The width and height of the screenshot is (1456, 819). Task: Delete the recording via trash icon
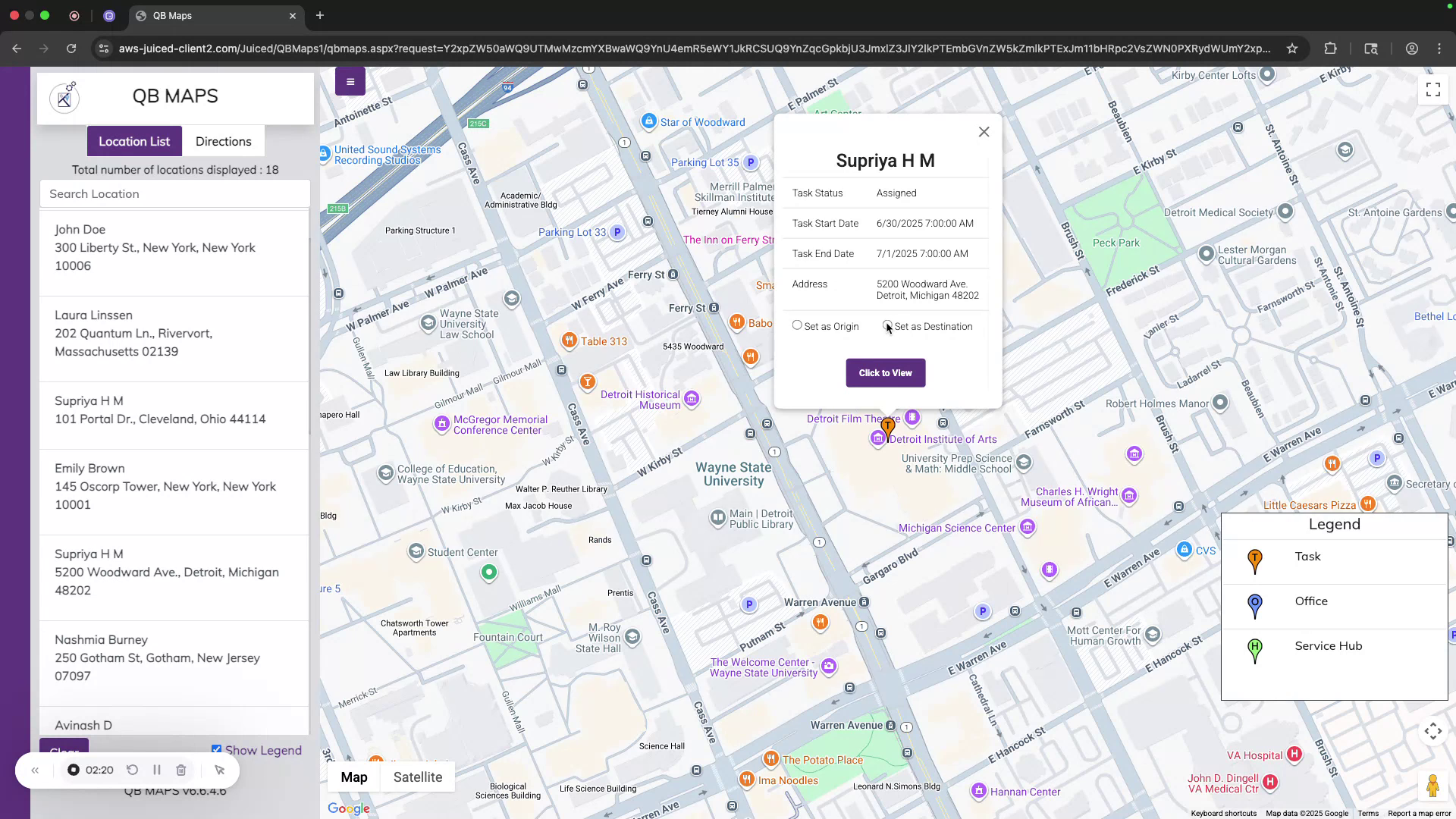(x=181, y=770)
